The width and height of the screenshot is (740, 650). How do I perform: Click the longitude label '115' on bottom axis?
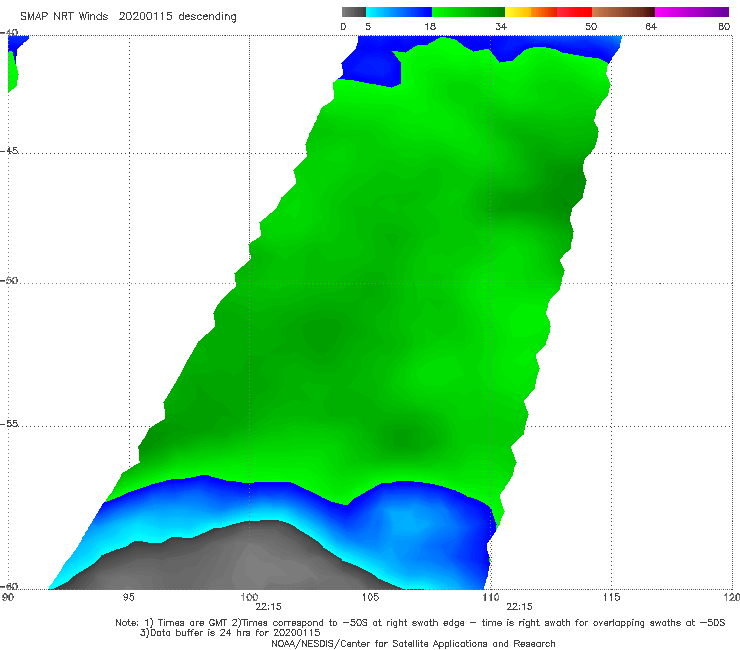(611, 597)
